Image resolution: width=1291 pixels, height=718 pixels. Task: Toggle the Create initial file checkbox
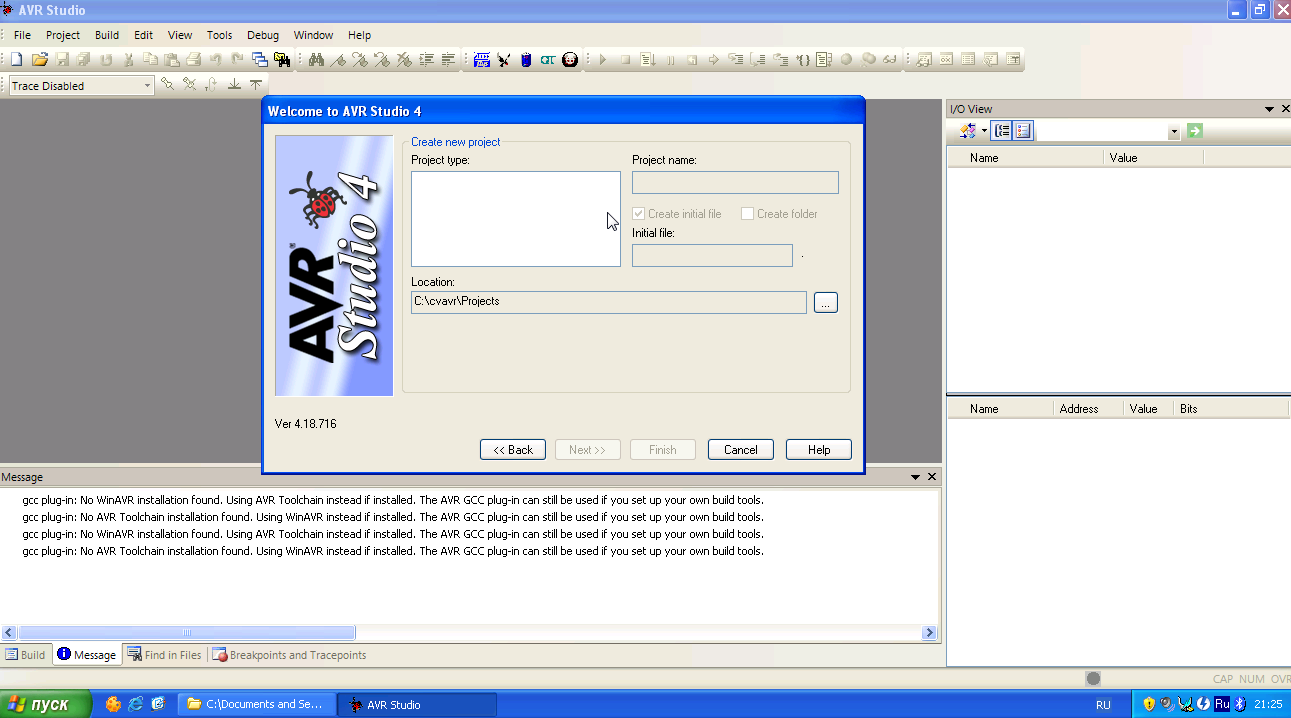coord(639,214)
